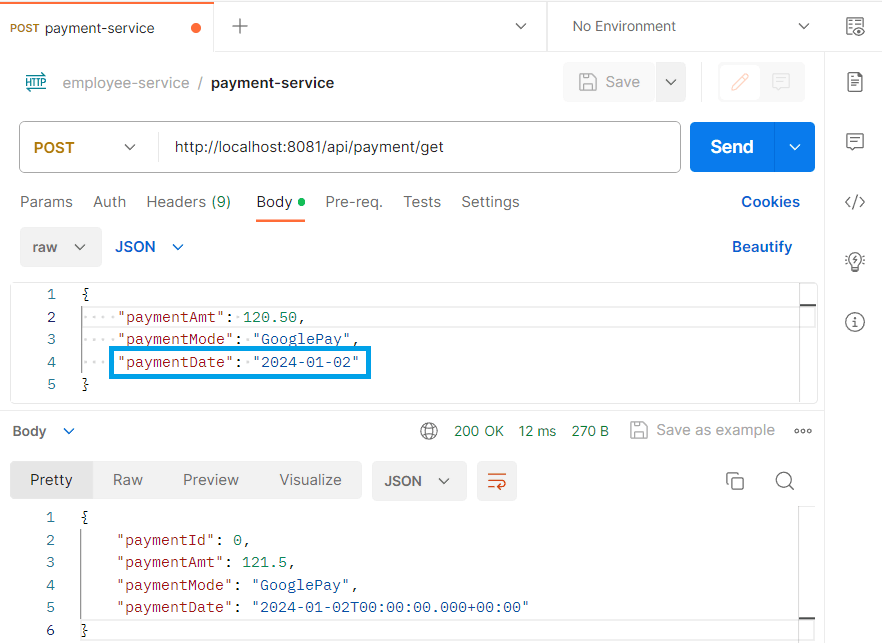Click the "paymentAmt": 120.50 request line
This screenshot has height=643, width=882.
[212, 317]
